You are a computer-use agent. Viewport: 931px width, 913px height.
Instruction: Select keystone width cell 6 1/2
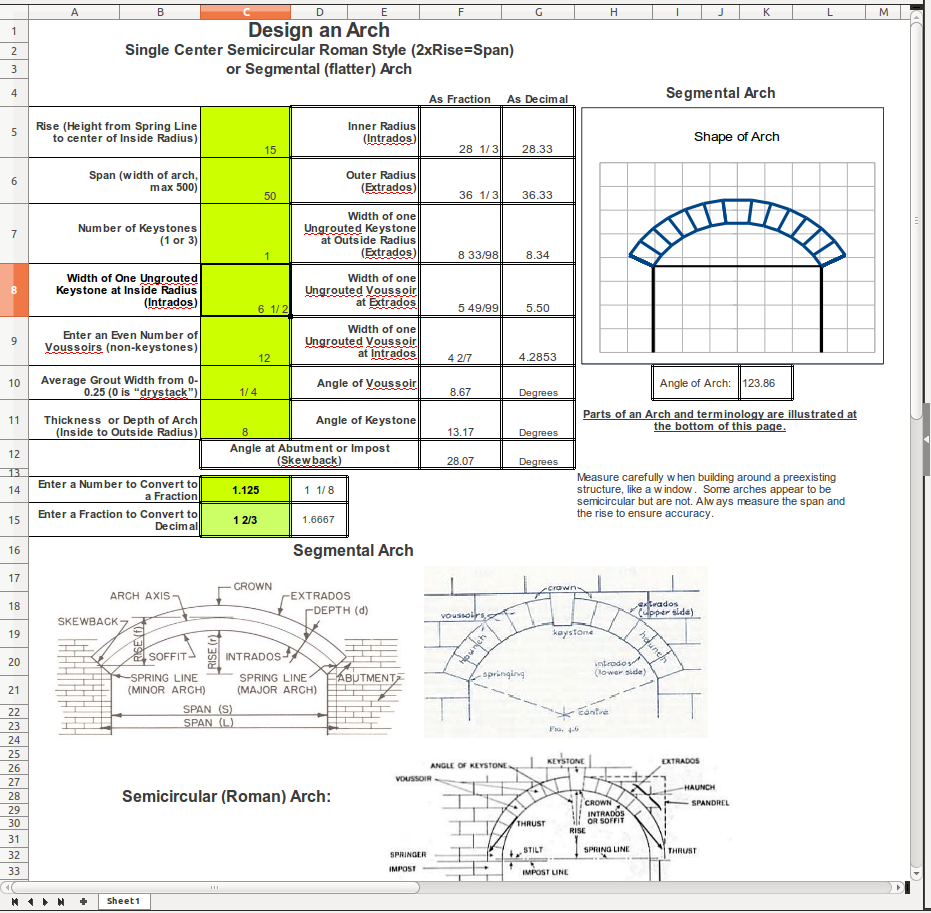point(245,290)
